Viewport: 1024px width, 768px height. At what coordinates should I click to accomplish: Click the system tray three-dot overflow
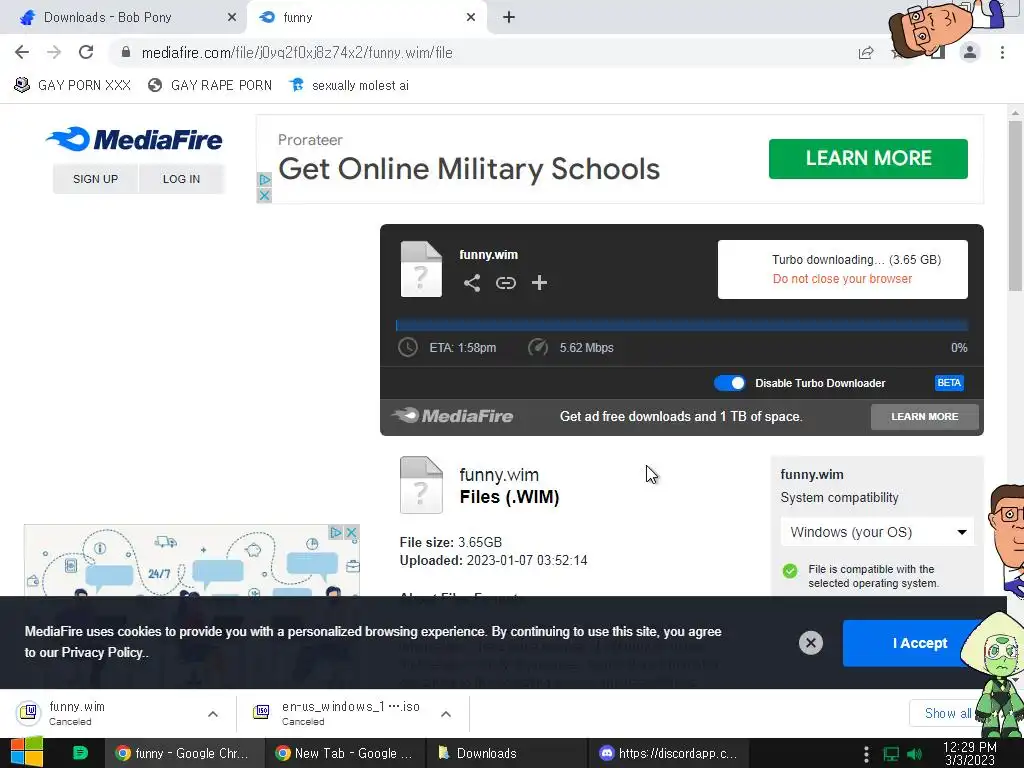866,754
